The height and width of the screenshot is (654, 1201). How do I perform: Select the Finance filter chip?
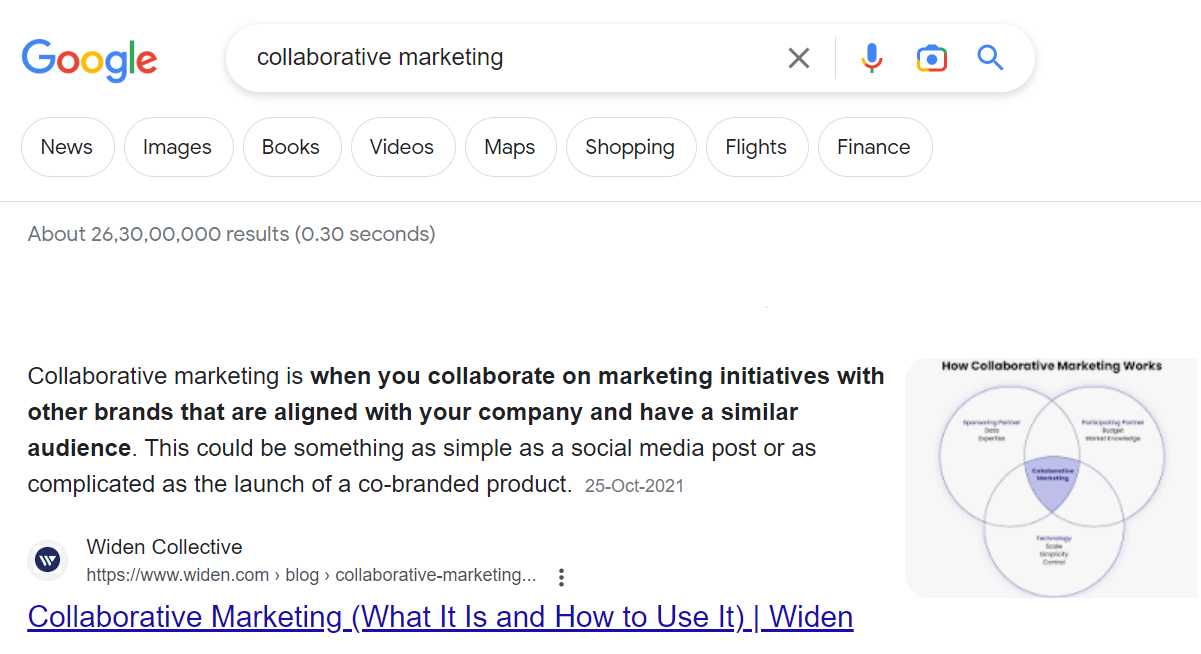tap(874, 147)
